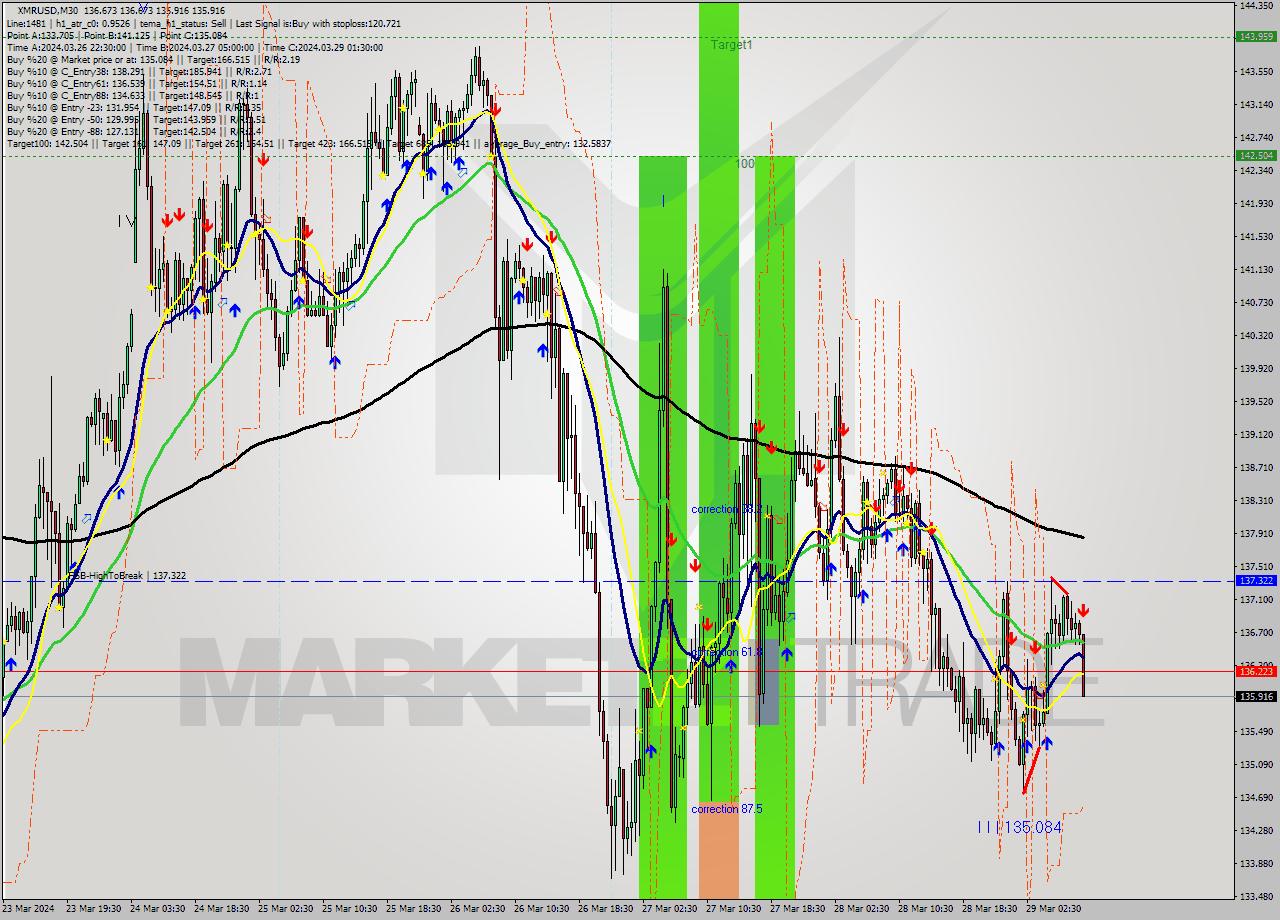Click the 142.730 price axis label

click(x=1256, y=137)
